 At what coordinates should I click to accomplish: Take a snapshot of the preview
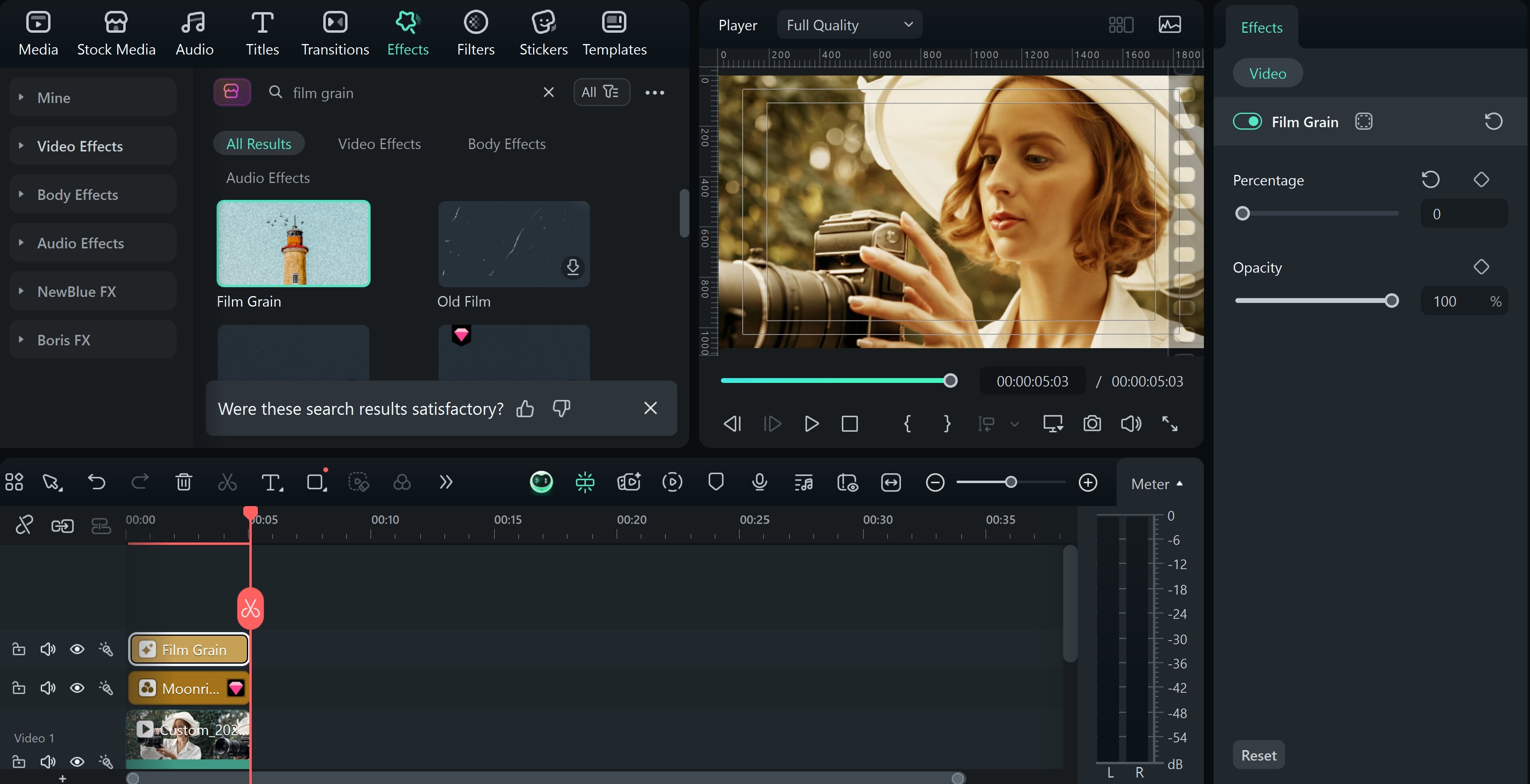point(1092,424)
